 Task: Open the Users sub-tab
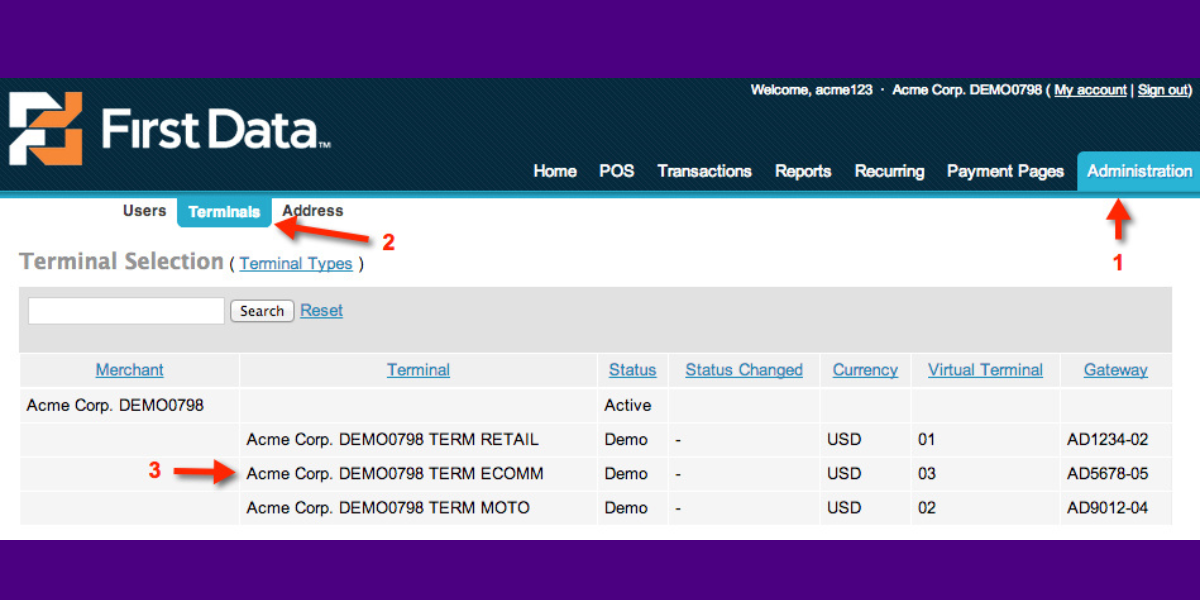[x=144, y=211]
